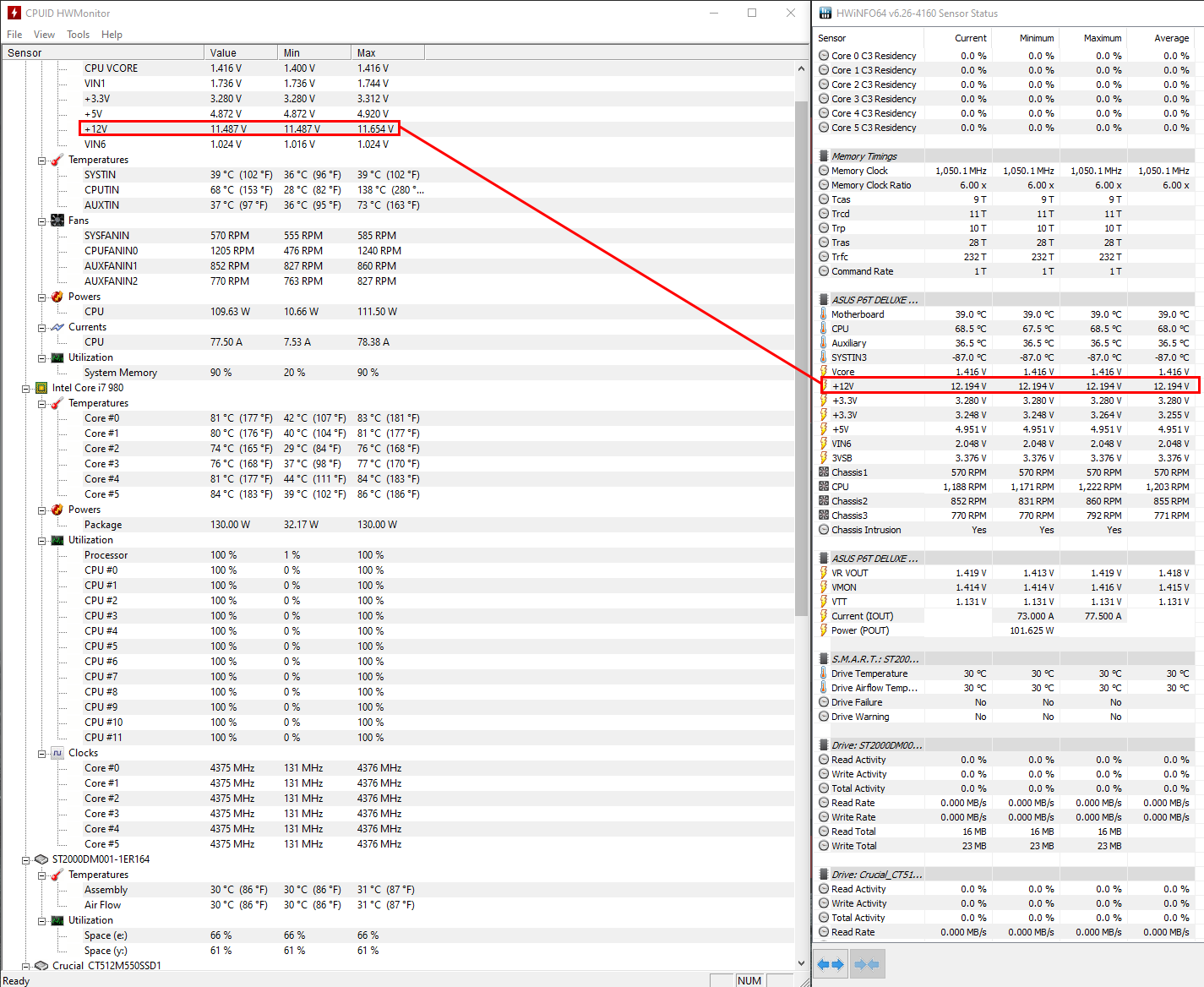Screen dimensions: 1204x987
Task: Click the S.M.A.R.T. section icon in HWiNFO
Action: [x=824, y=659]
